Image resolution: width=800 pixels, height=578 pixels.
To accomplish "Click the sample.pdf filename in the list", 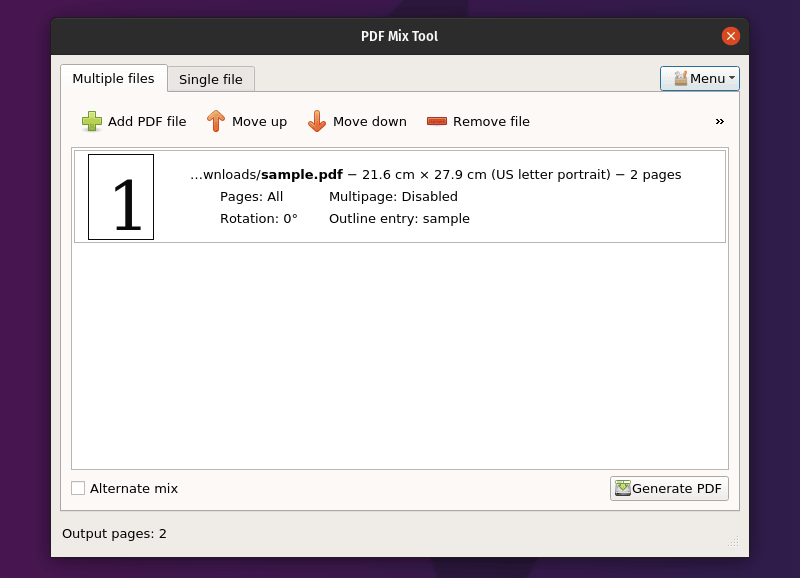I will (301, 174).
